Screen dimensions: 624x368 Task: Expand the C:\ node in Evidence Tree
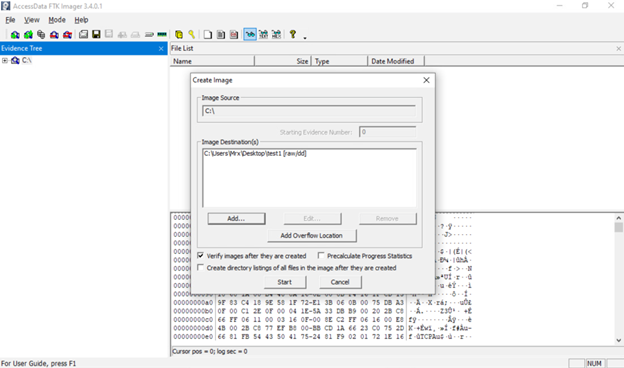(x=5, y=60)
